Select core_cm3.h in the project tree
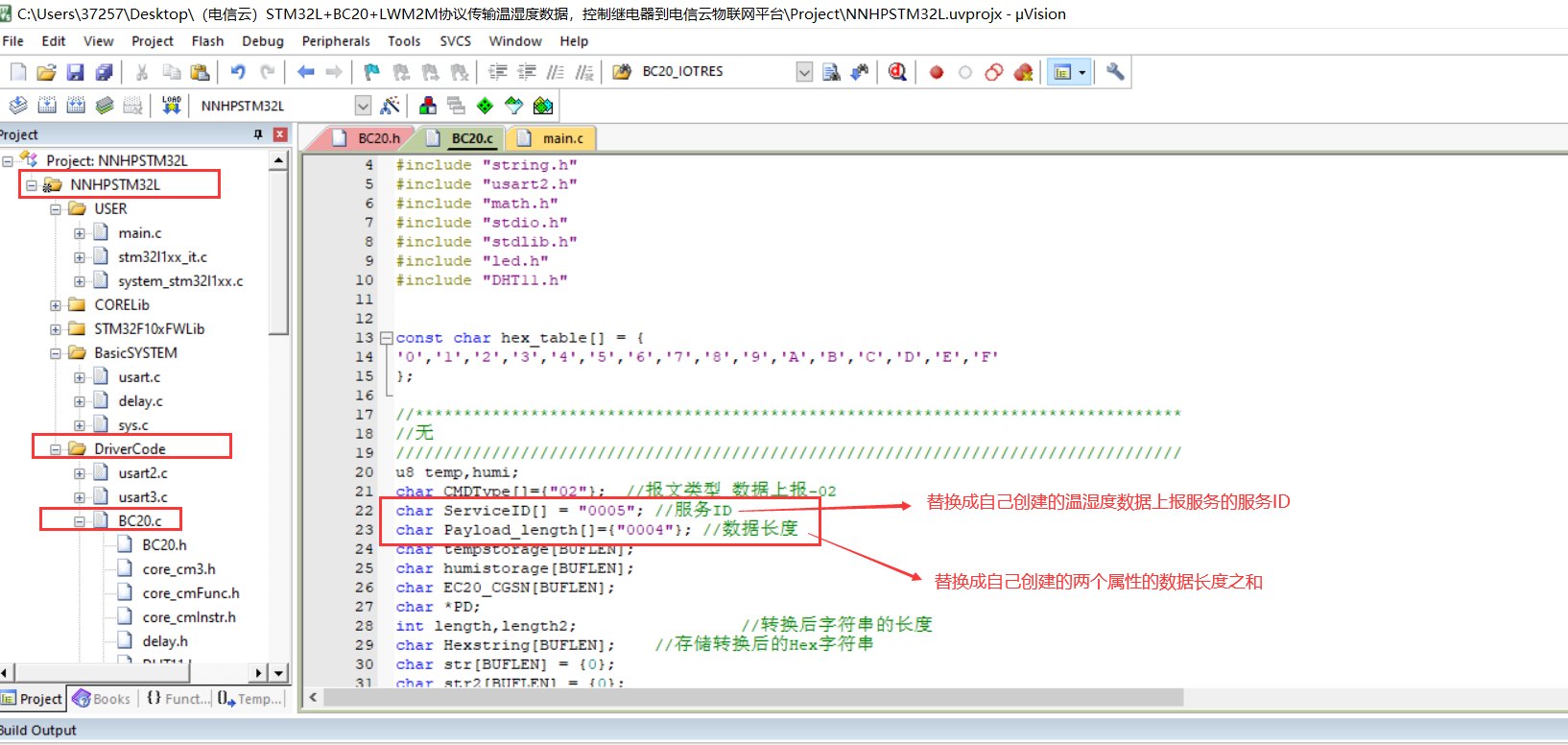The image size is (1568, 745). point(178,569)
